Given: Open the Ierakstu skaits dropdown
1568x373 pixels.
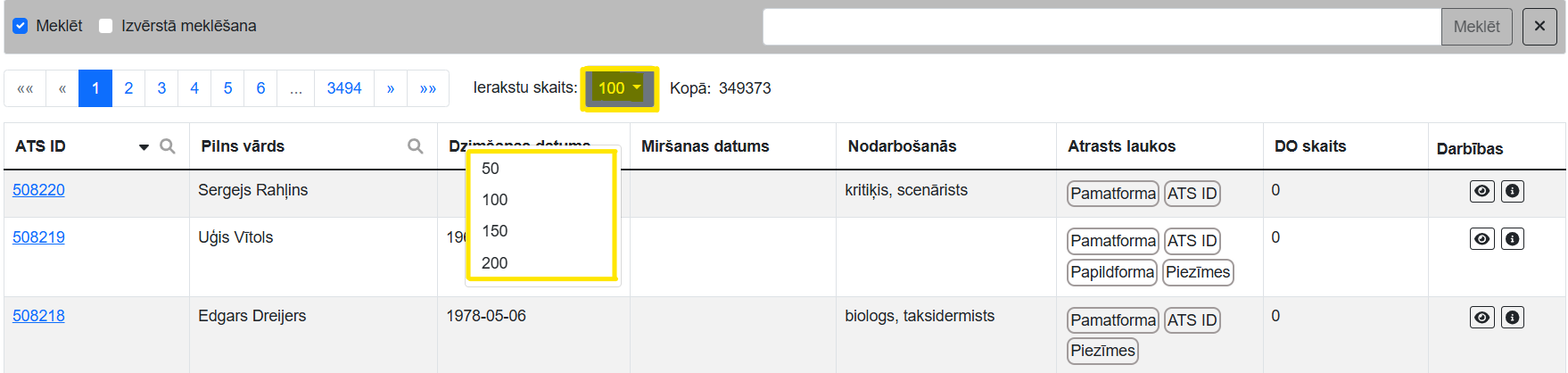Looking at the screenshot, I should tap(619, 88).
